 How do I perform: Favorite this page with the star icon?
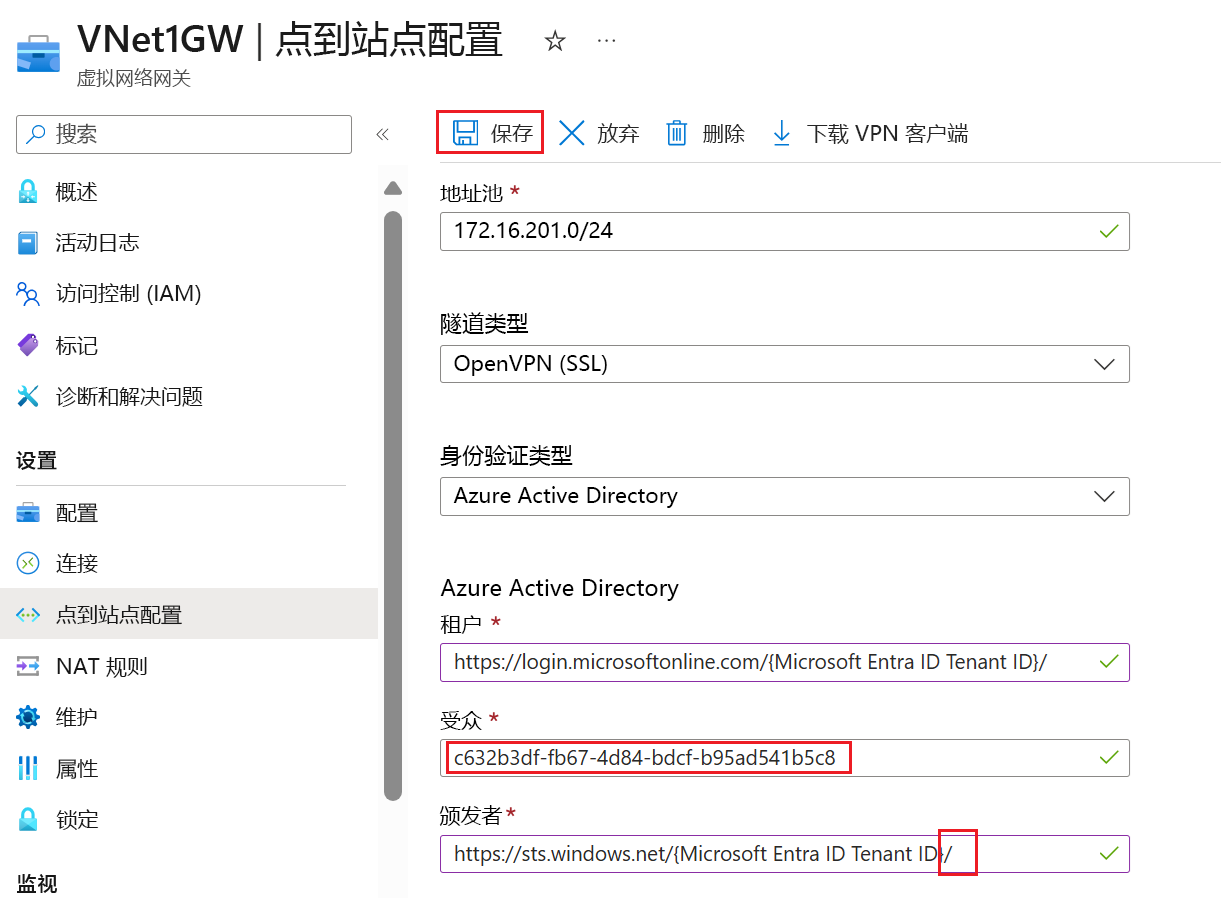click(x=555, y=41)
